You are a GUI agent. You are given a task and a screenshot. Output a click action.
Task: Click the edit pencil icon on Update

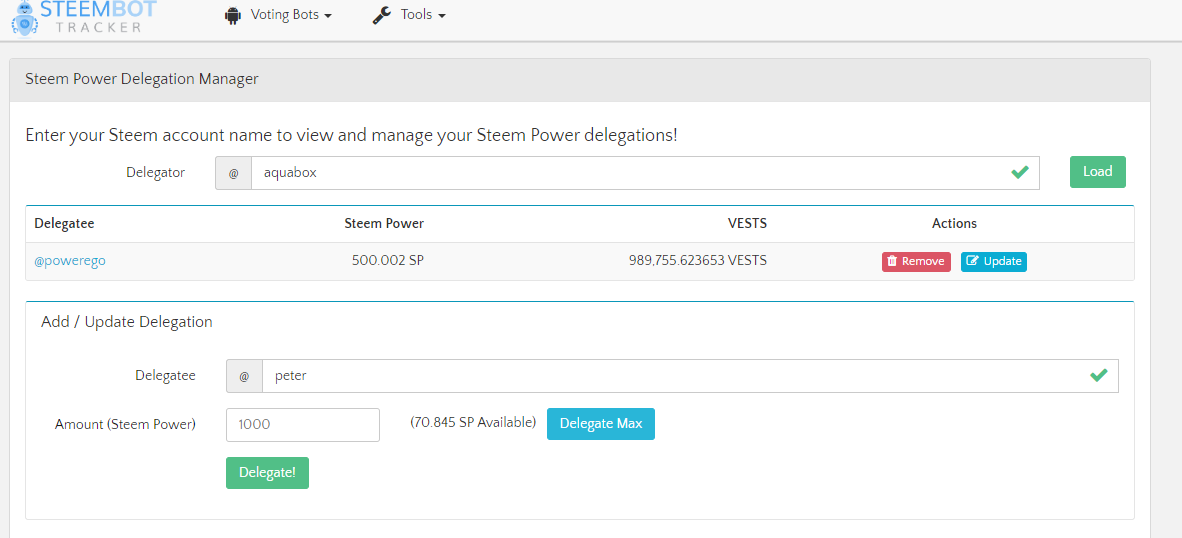972,261
